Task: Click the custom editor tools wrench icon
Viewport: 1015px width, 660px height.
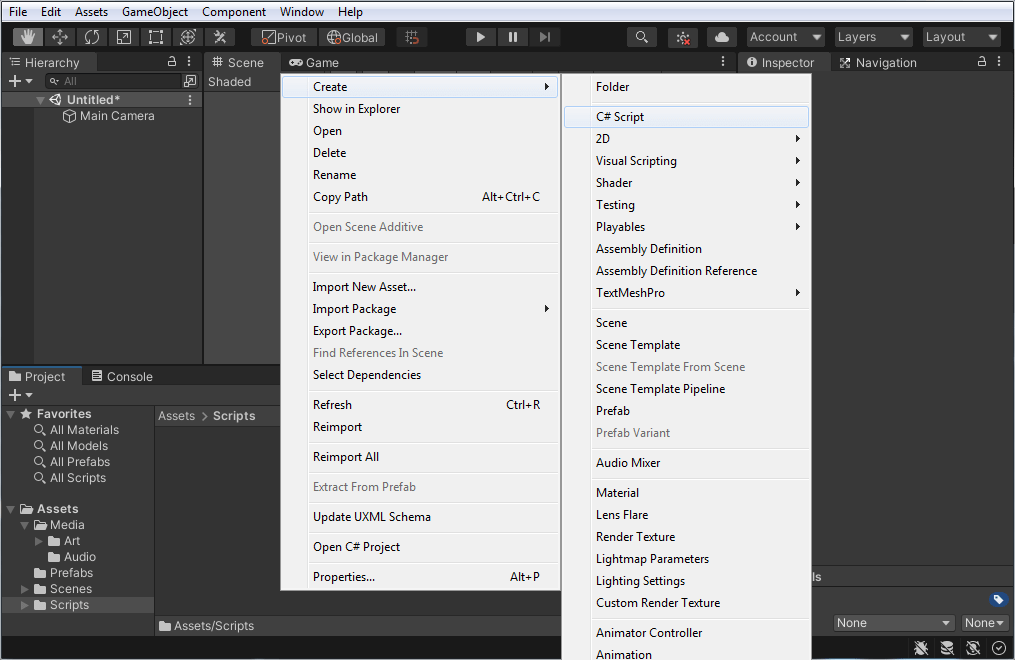Action: point(220,36)
